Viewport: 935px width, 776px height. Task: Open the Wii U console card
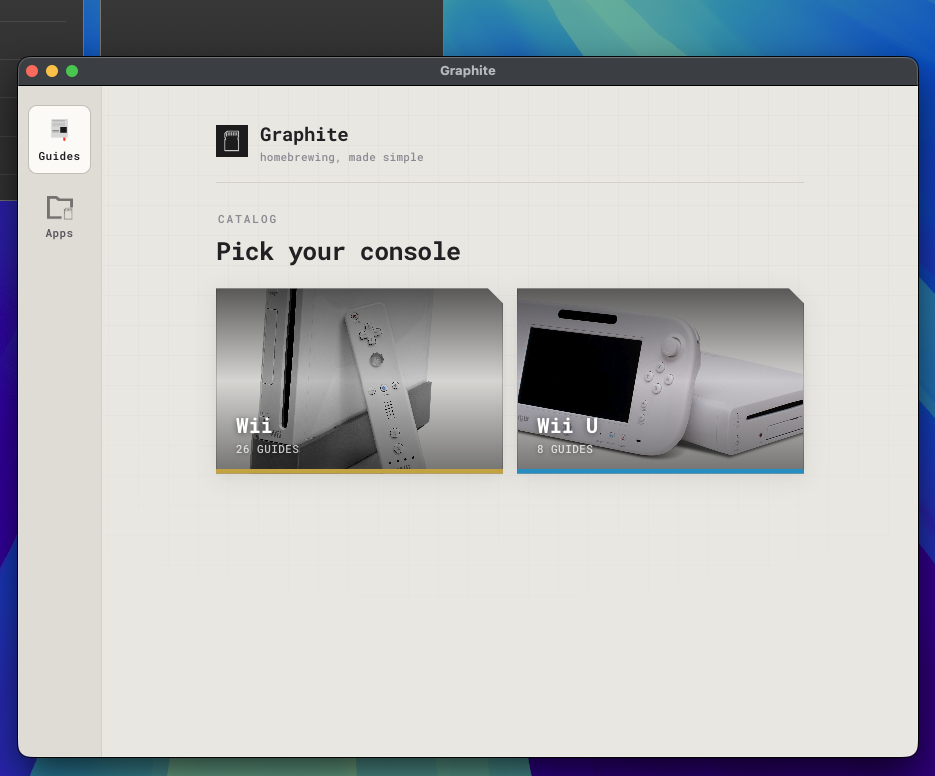tap(660, 381)
